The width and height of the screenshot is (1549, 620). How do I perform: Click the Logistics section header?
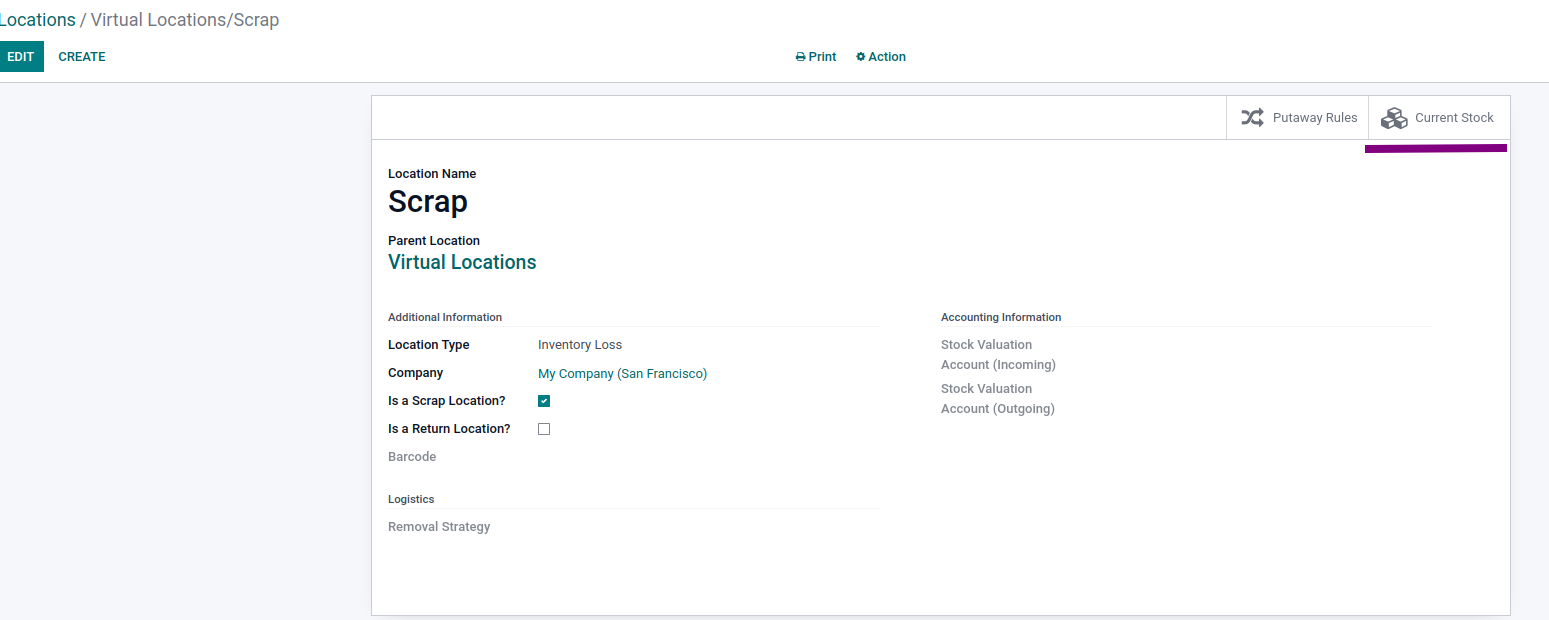[x=411, y=499]
